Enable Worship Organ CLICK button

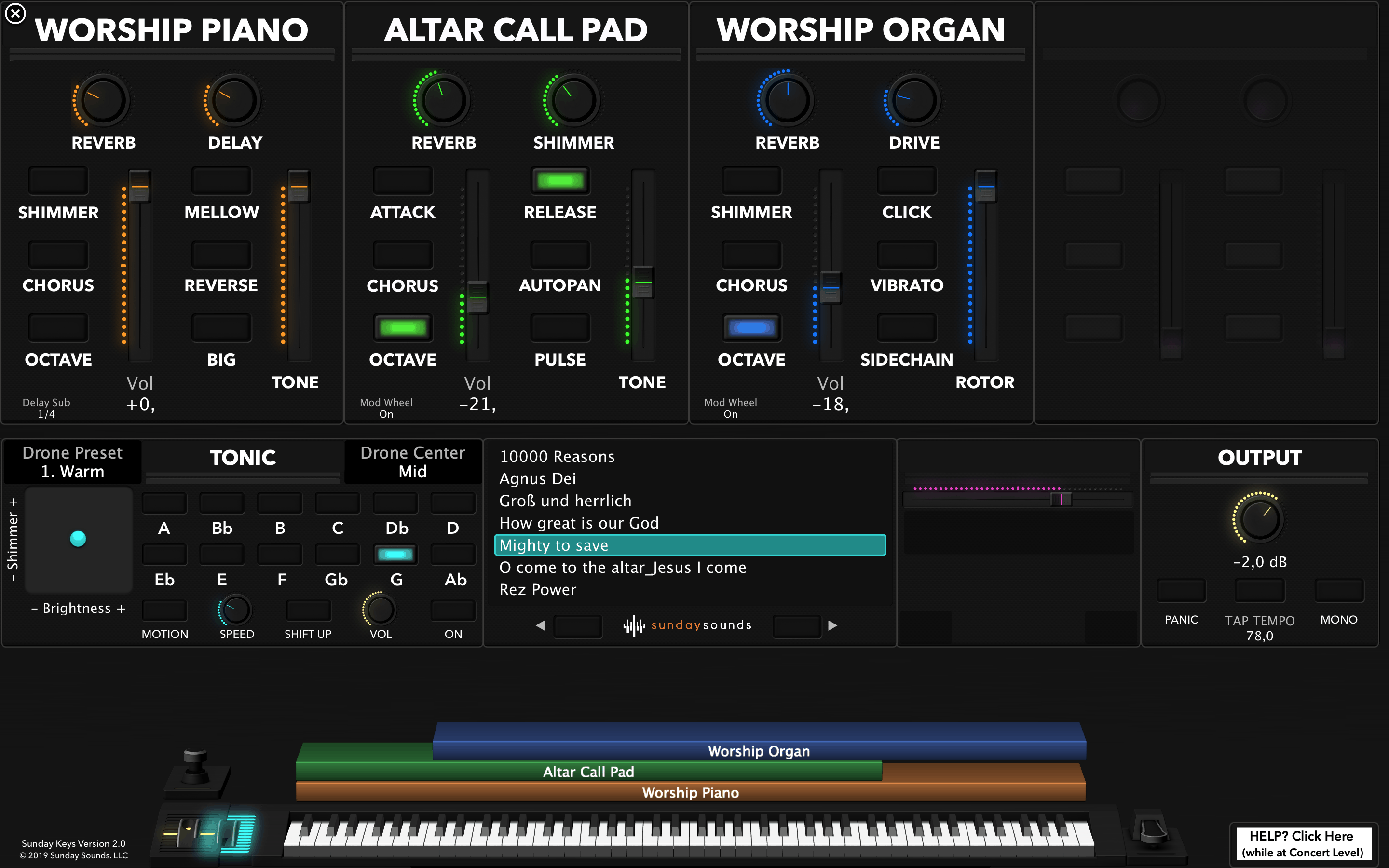pyautogui.click(x=907, y=181)
